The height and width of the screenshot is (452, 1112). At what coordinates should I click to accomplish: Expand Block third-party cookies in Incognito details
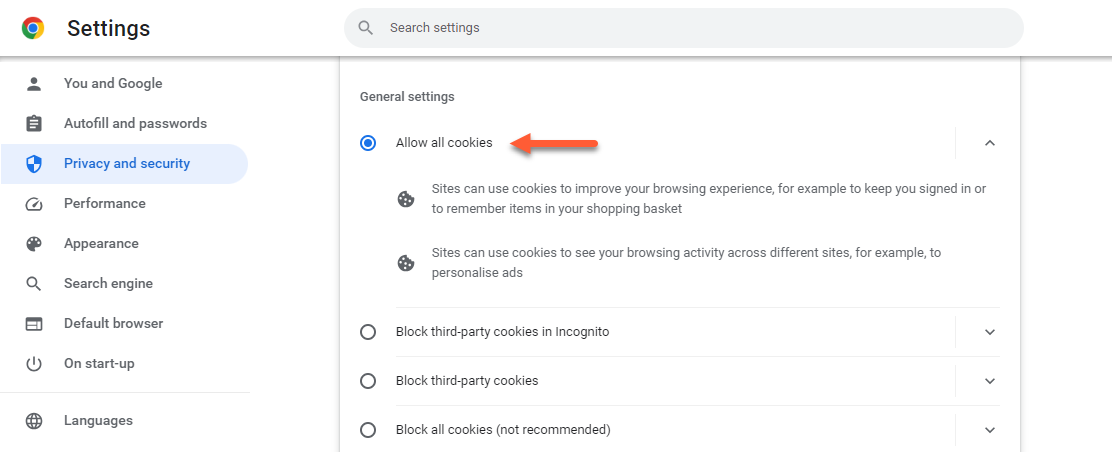pos(990,332)
